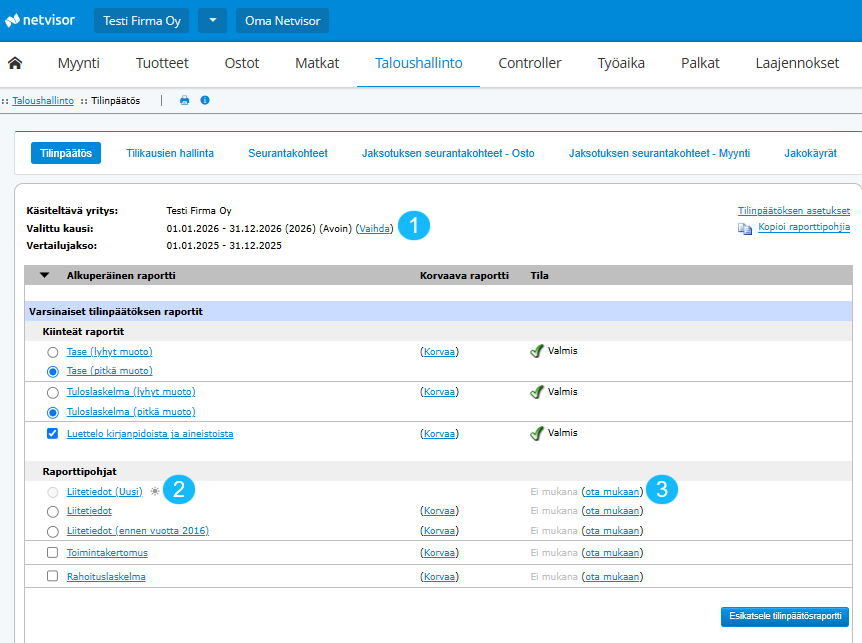
Task: Open the Tuotteet main menu
Action: point(162,63)
